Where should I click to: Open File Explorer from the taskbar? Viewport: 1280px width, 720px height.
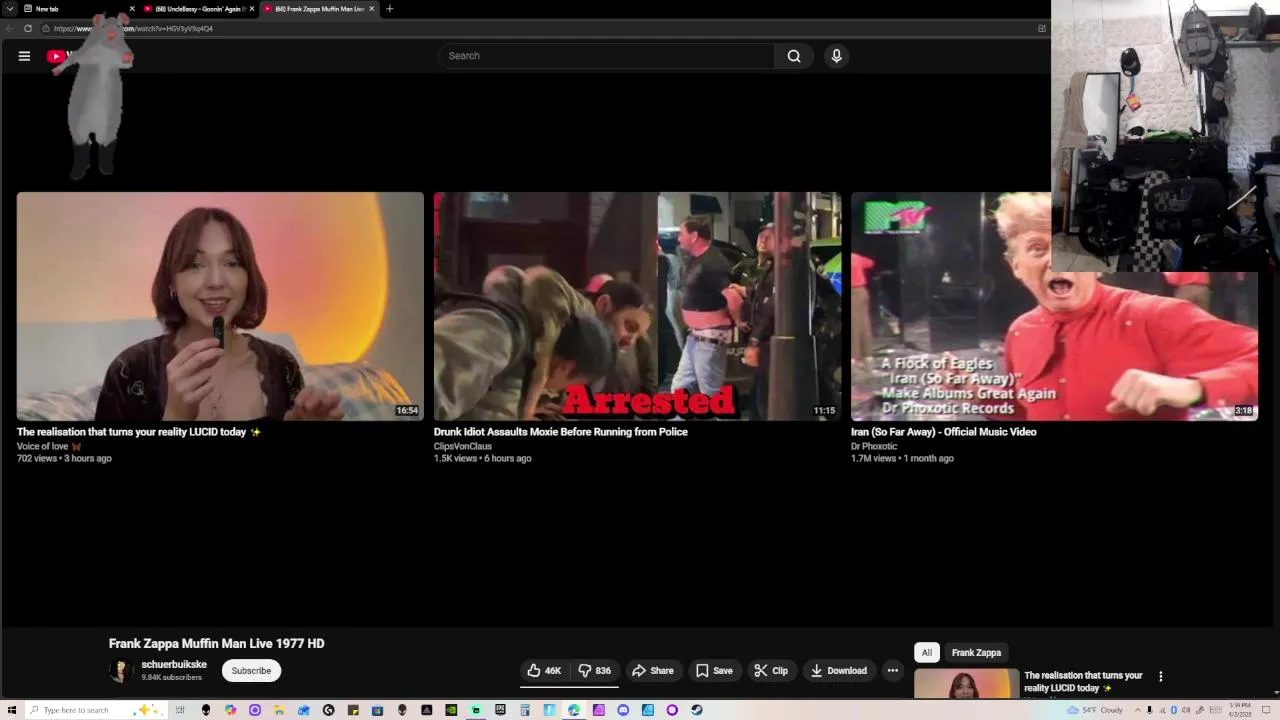[x=278, y=710]
